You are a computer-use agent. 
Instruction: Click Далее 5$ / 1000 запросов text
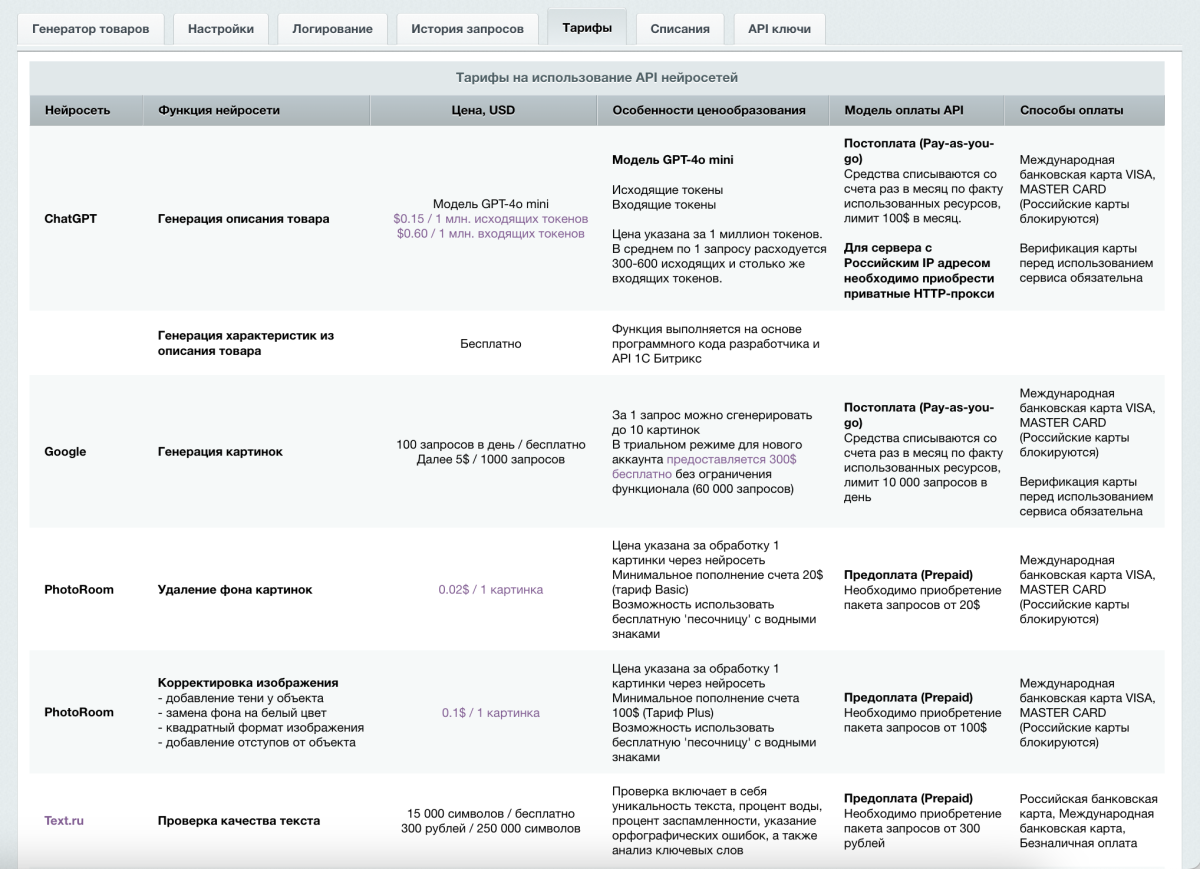490,459
